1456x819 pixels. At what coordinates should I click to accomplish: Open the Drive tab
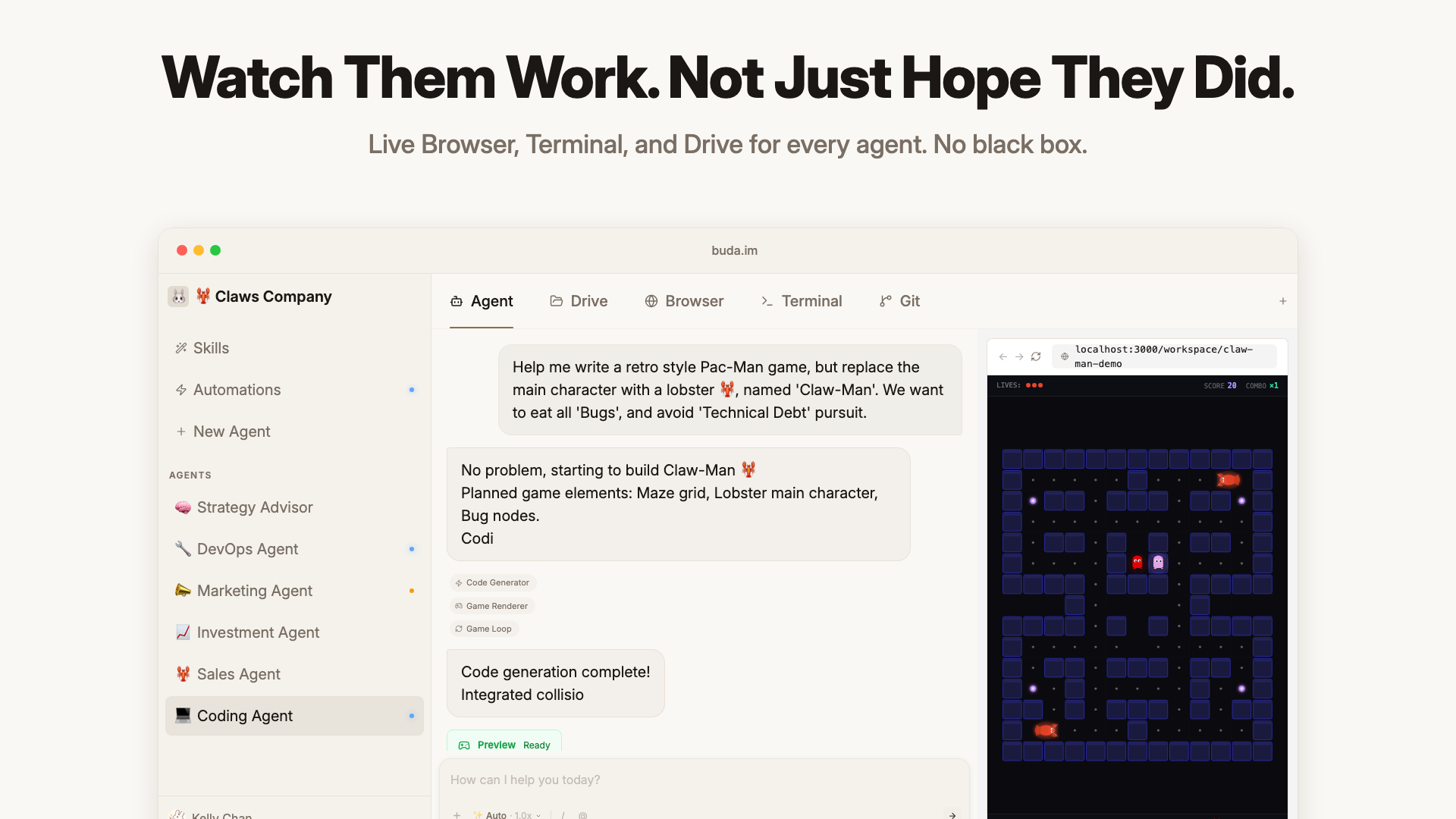(579, 301)
